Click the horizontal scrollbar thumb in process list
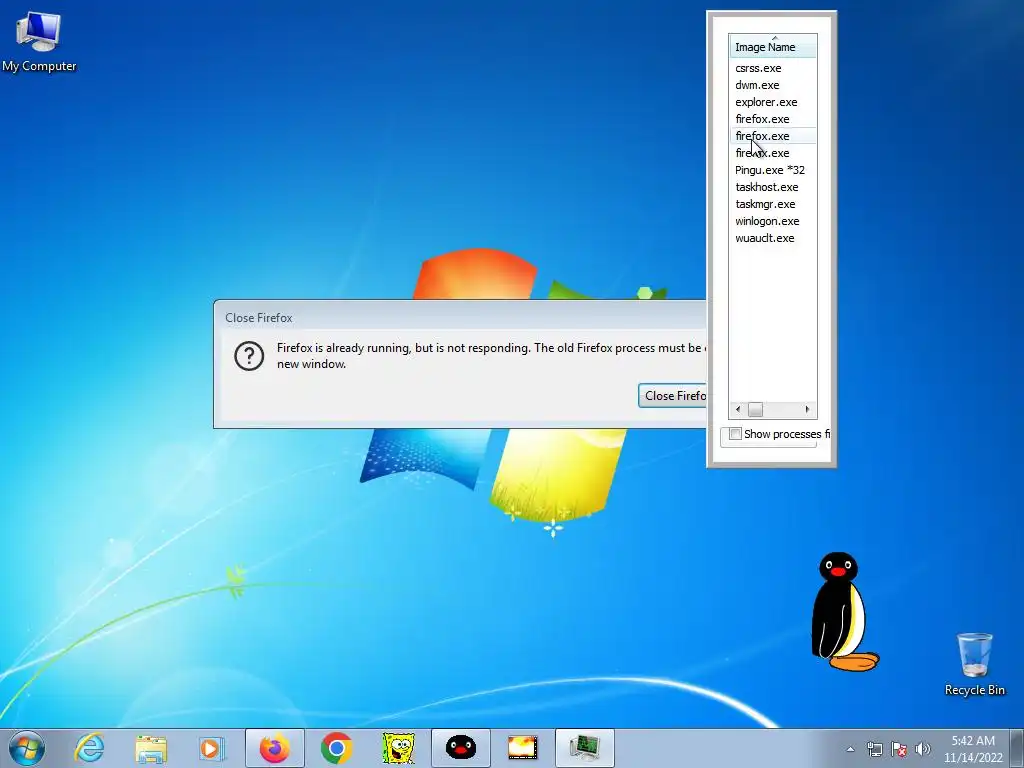Screen dimensions: 1024x768 tap(755, 409)
